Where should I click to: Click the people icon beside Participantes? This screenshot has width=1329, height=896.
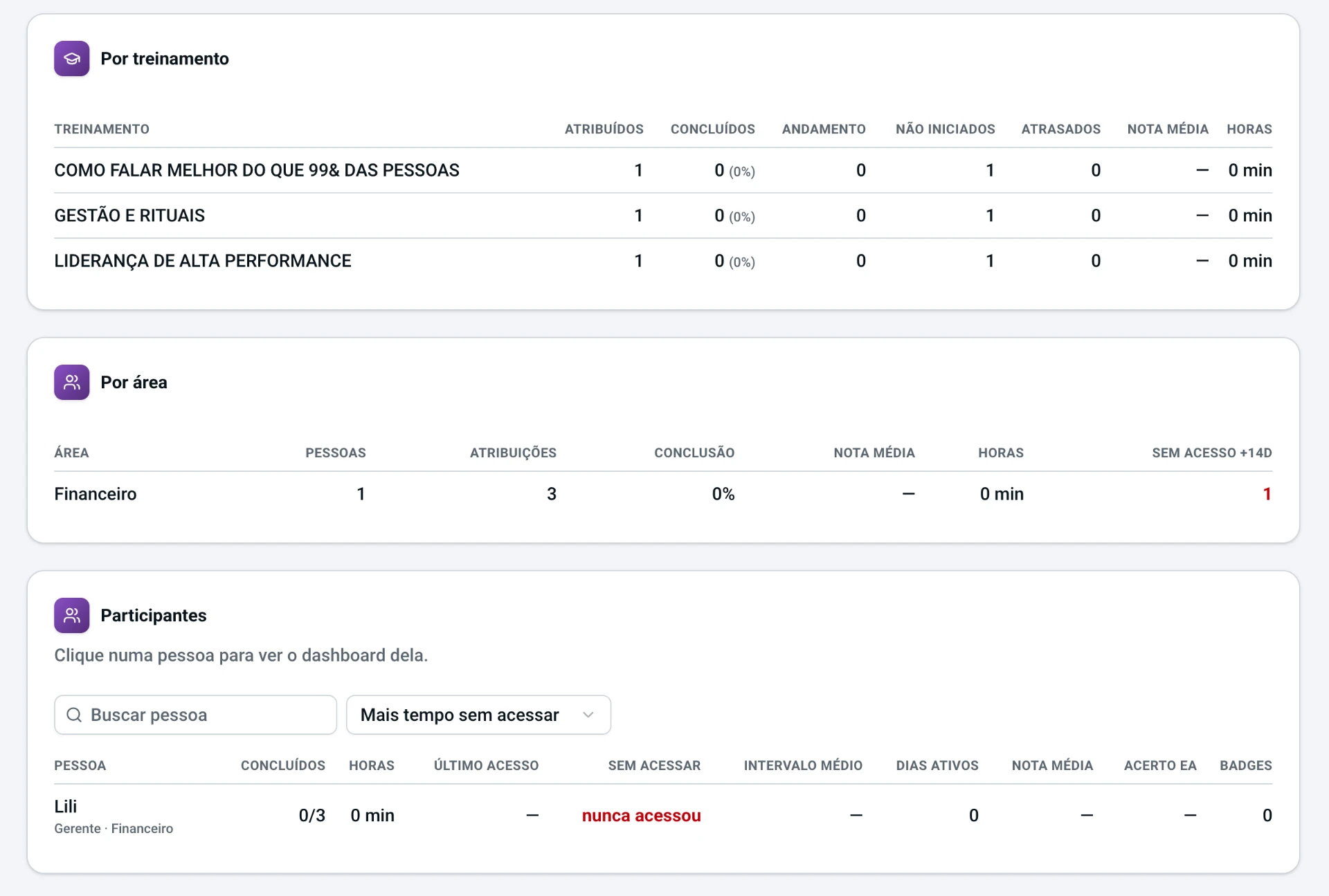[72, 616]
